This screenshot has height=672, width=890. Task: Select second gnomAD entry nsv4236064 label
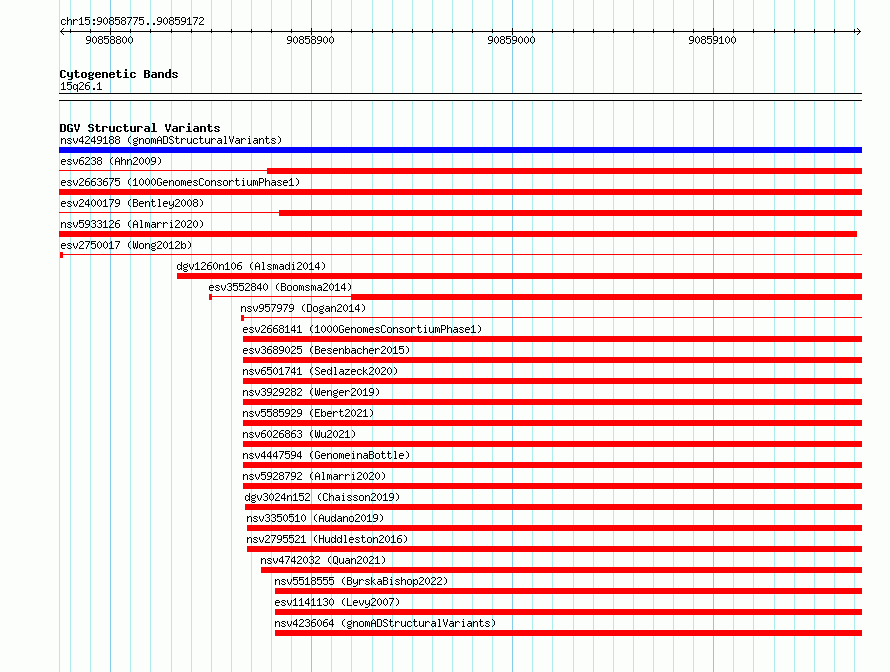coord(385,623)
